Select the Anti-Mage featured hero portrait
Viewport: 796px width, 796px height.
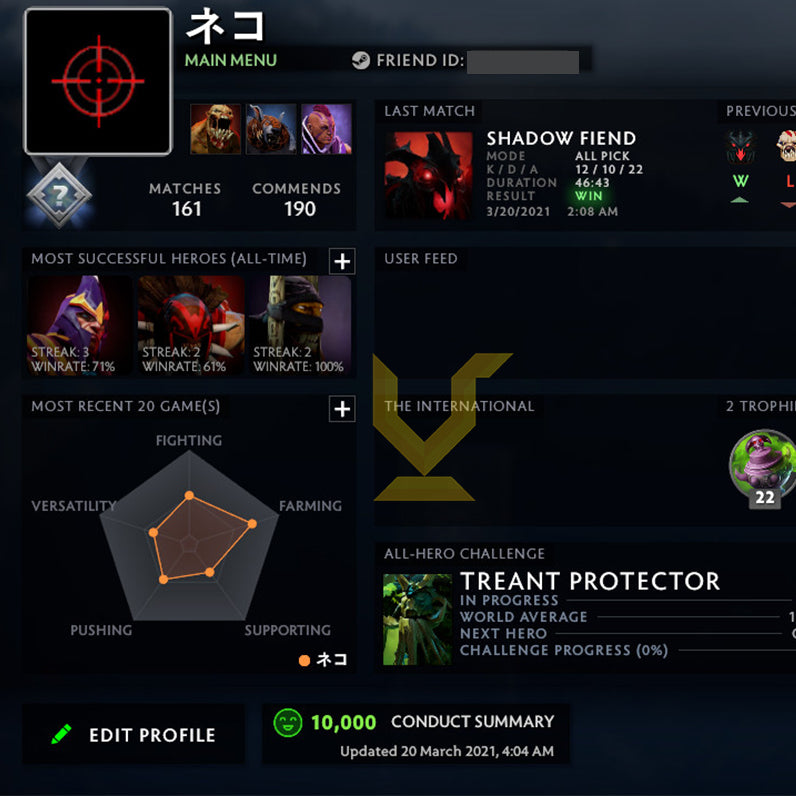[326, 129]
